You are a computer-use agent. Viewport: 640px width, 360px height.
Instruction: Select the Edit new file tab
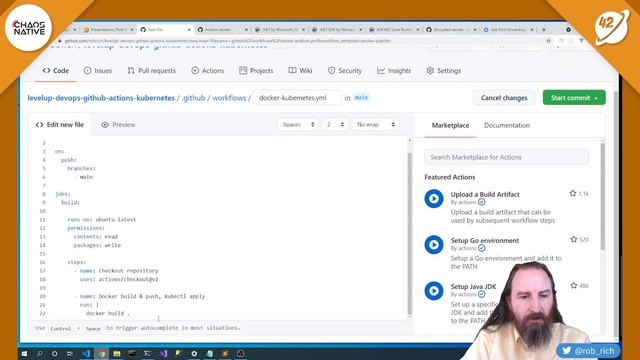(60, 125)
